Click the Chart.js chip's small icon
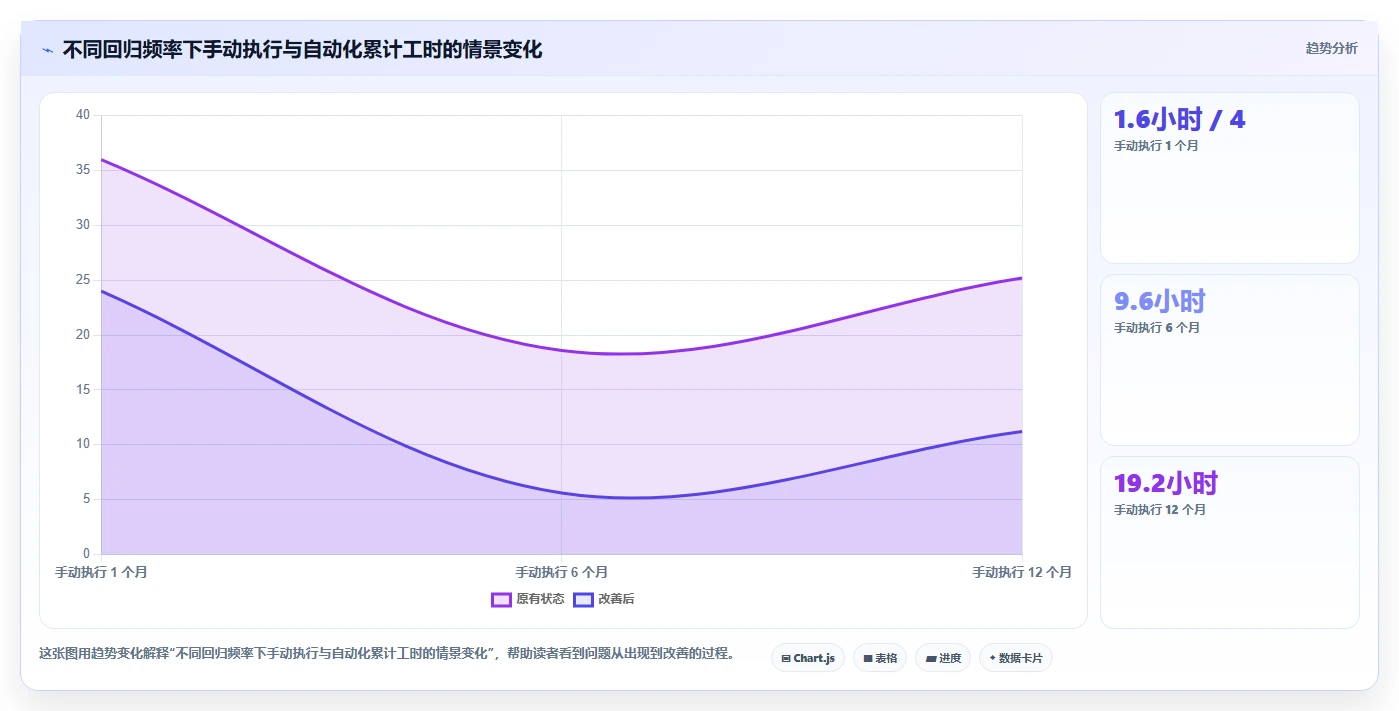 (x=786, y=658)
